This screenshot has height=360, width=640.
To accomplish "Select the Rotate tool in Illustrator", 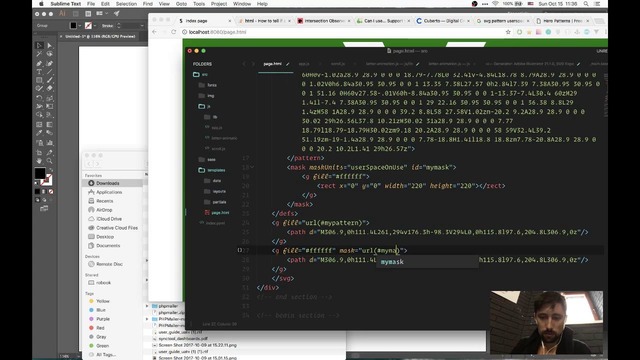I will pos(39,98).
